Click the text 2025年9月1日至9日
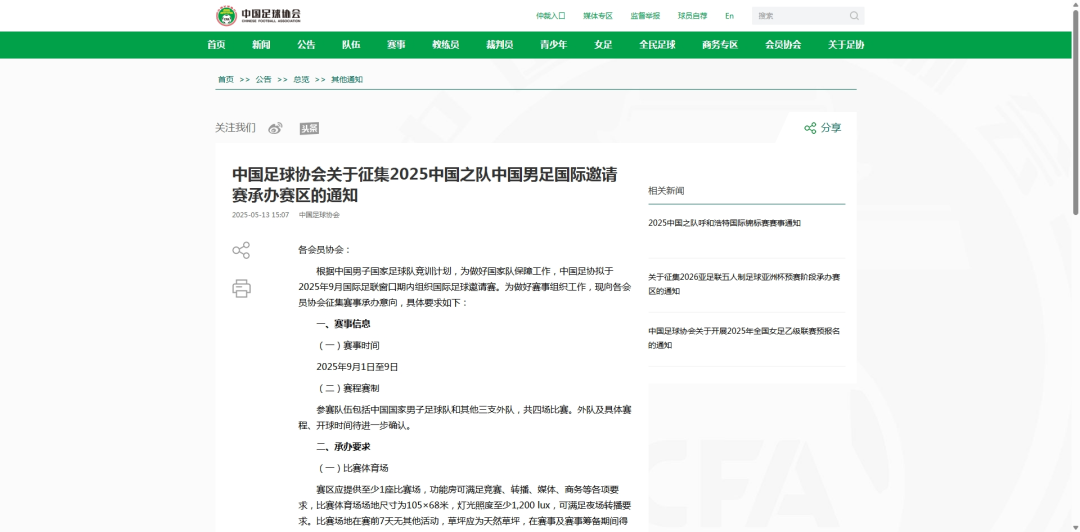This screenshot has width=1080, height=532. (357, 367)
